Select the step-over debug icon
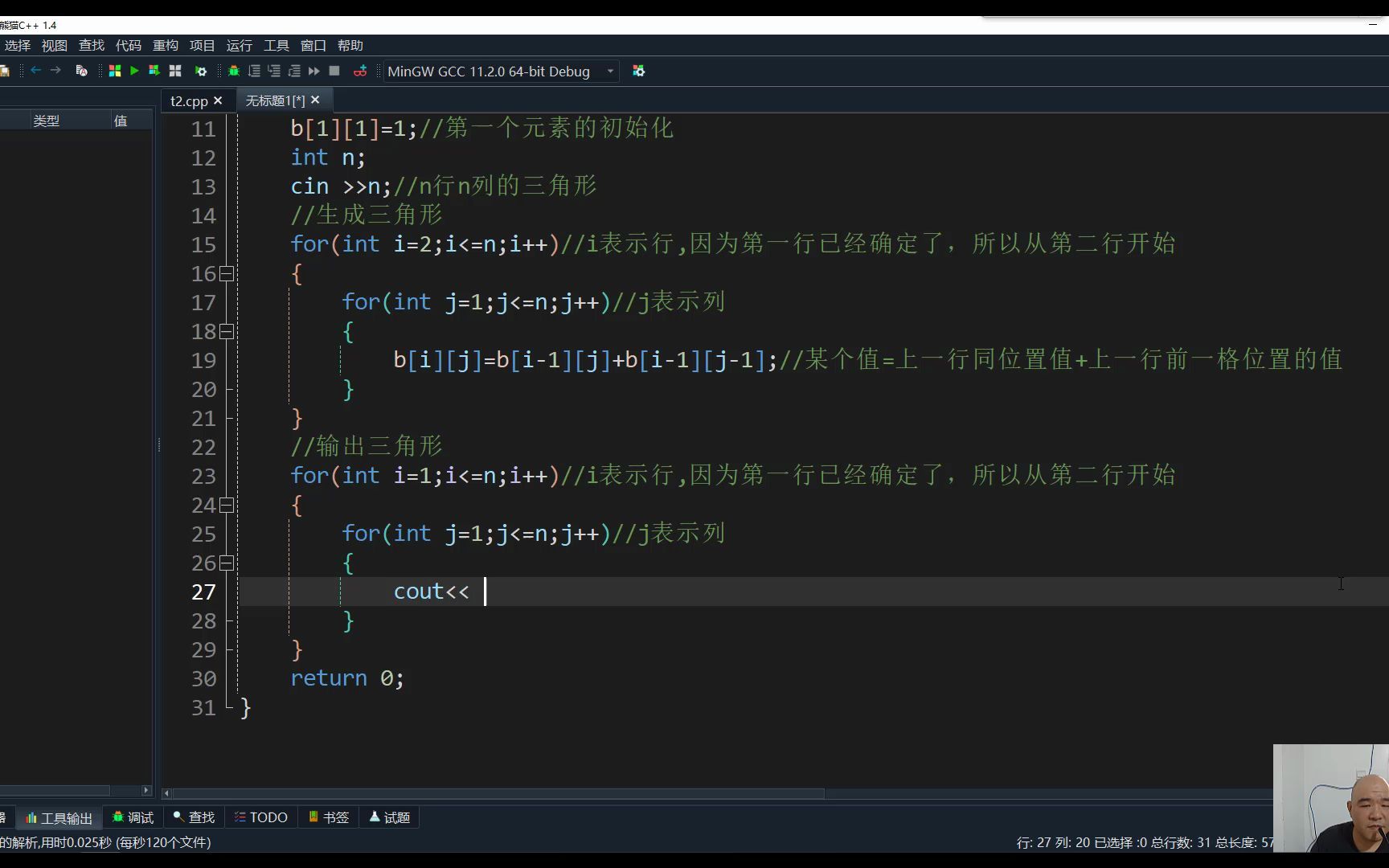Viewport: 1389px width, 868px height. [x=254, y=71]
